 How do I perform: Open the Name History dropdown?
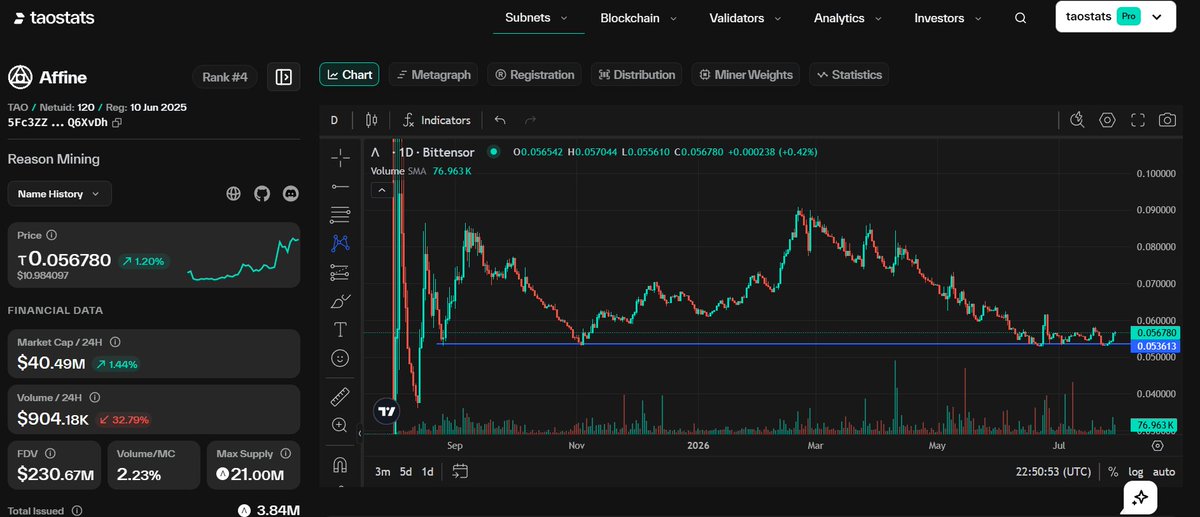pos(59,194)
